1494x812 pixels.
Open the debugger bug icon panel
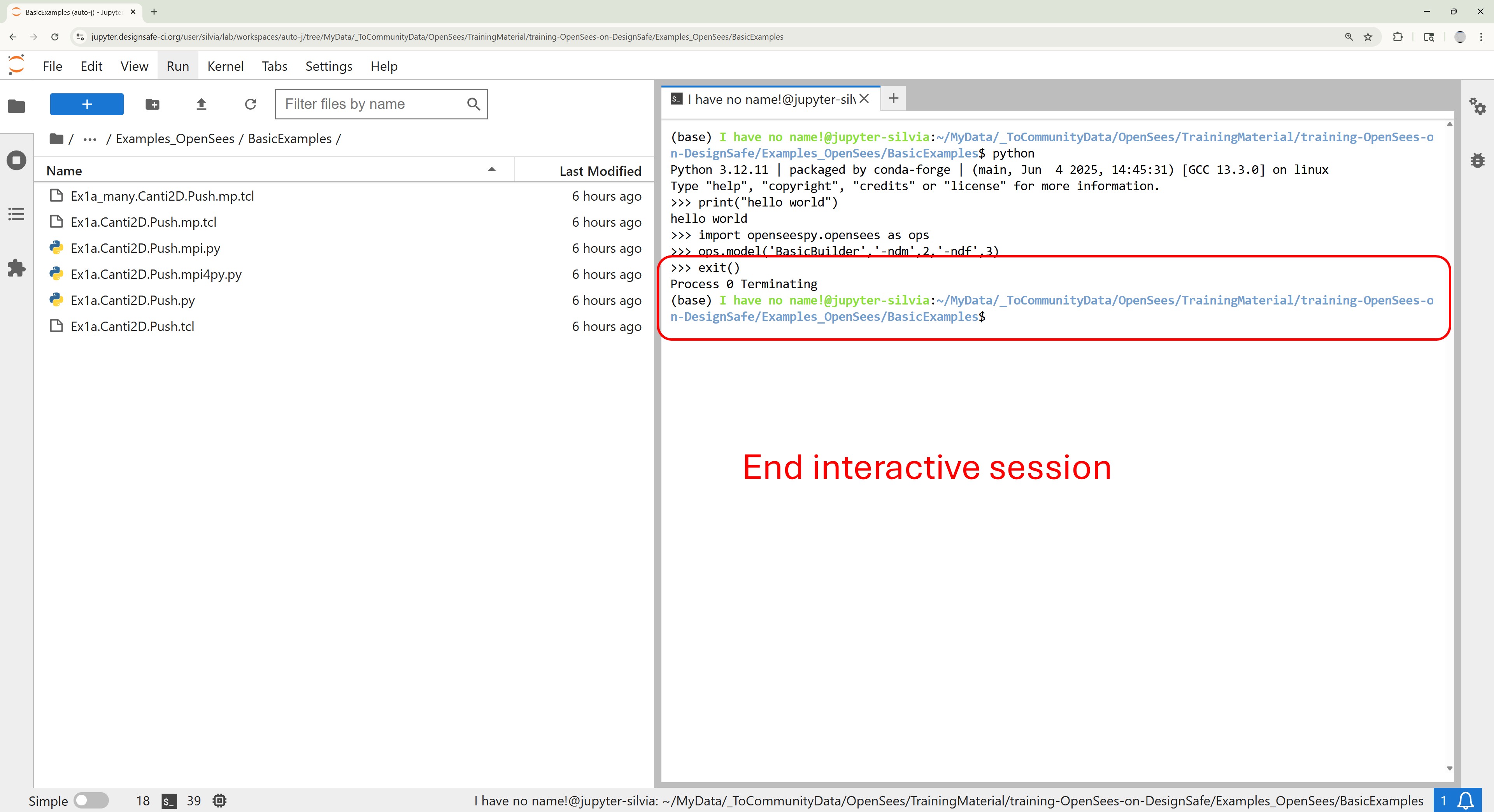(1476, 160)
